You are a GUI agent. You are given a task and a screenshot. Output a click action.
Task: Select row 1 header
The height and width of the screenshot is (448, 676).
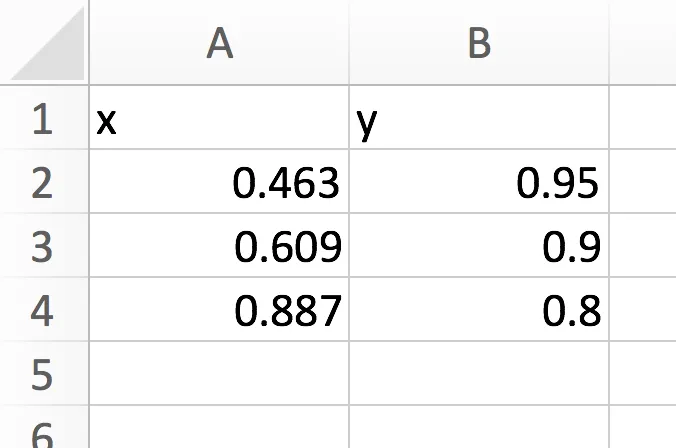coord(44,117)
